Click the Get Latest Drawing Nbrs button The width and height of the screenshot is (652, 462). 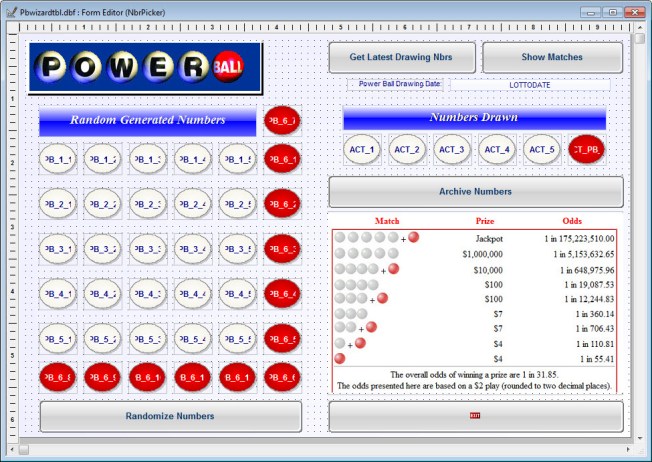402,57
